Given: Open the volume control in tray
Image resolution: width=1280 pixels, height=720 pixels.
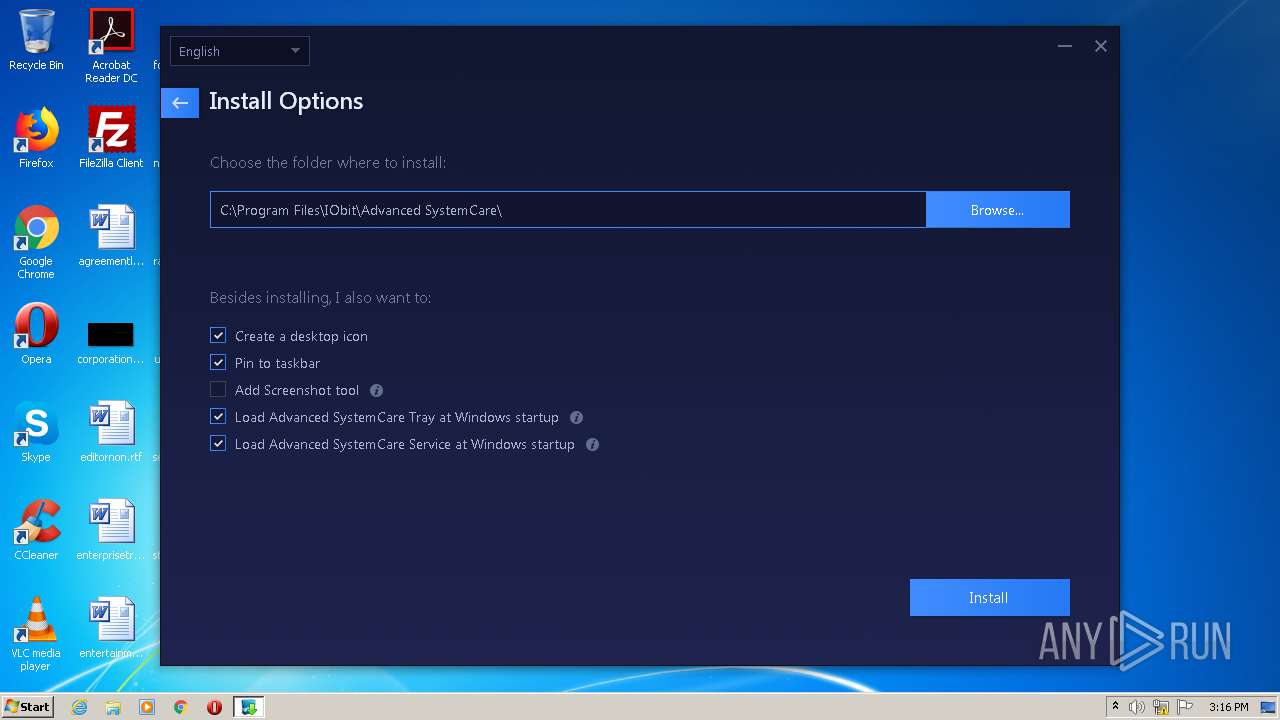Looking at the screenshot, I should click(1137, 707).
